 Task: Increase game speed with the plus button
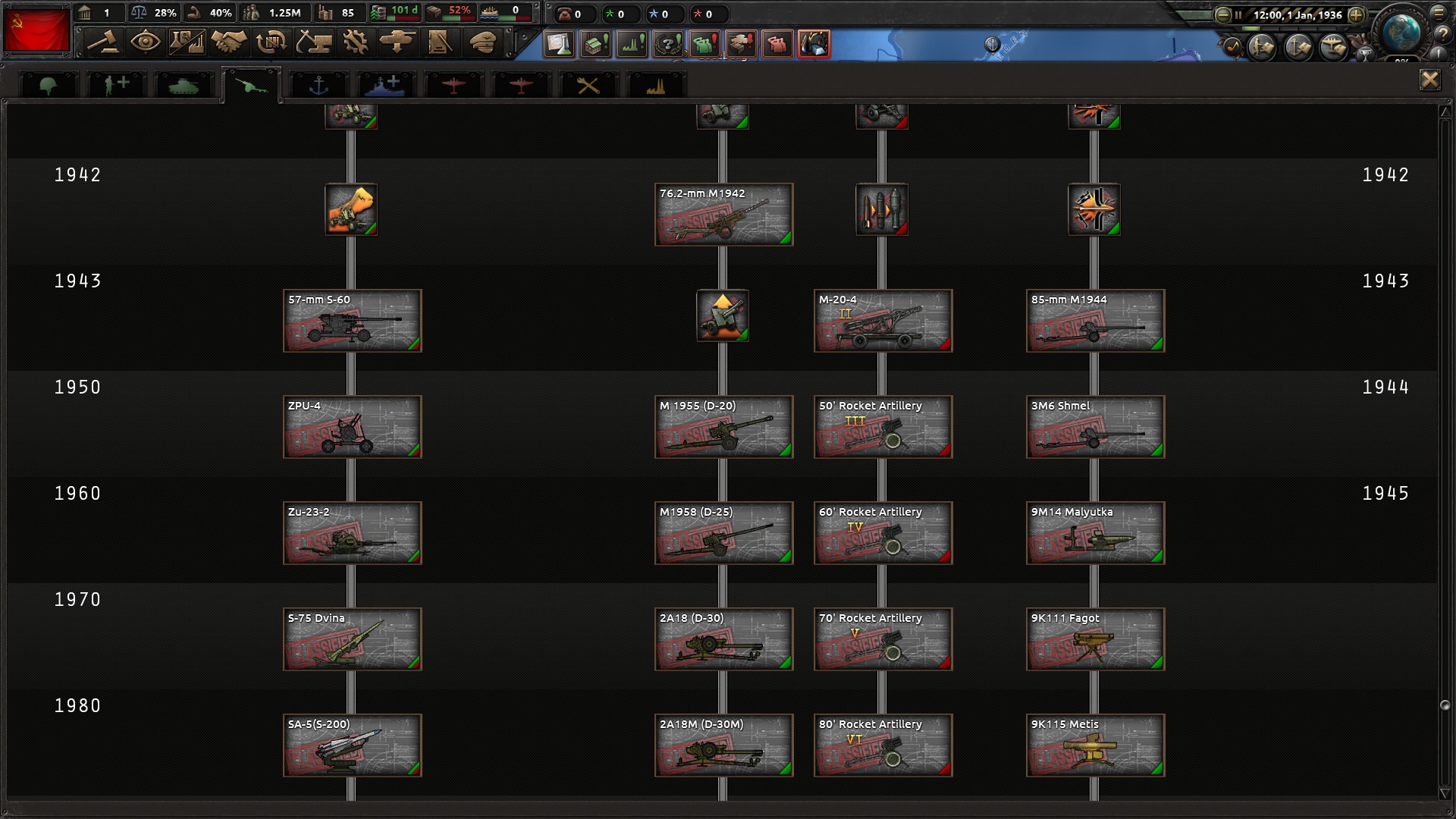click(x=1356, y=14)
